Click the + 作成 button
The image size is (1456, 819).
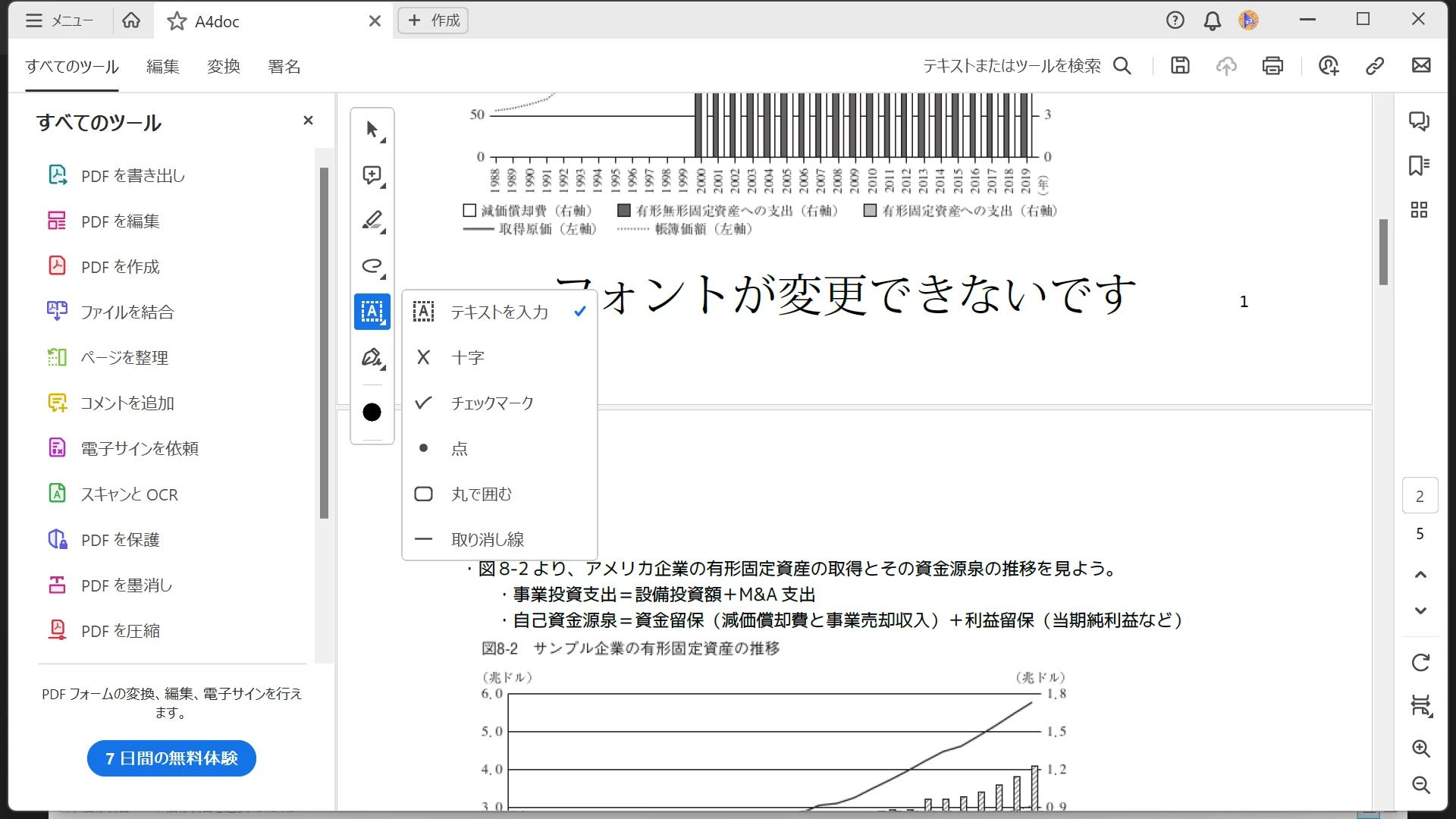click(x=433, y=20)
